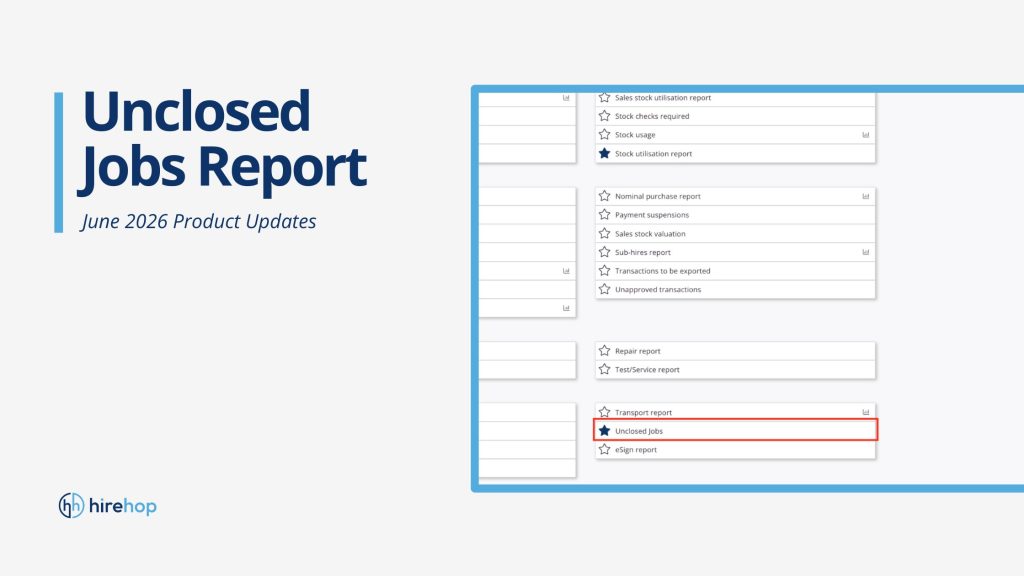Screen dimensions: 1024x576
Task: Star the Nominal purchase report
Action: click(604, 196)
